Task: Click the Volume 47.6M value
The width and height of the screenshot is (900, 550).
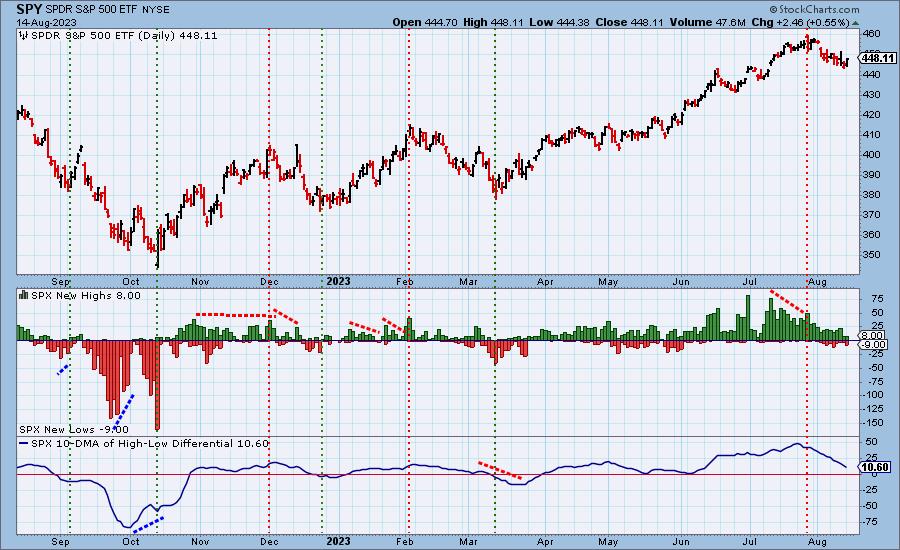Action: click(x=706, y=22)
